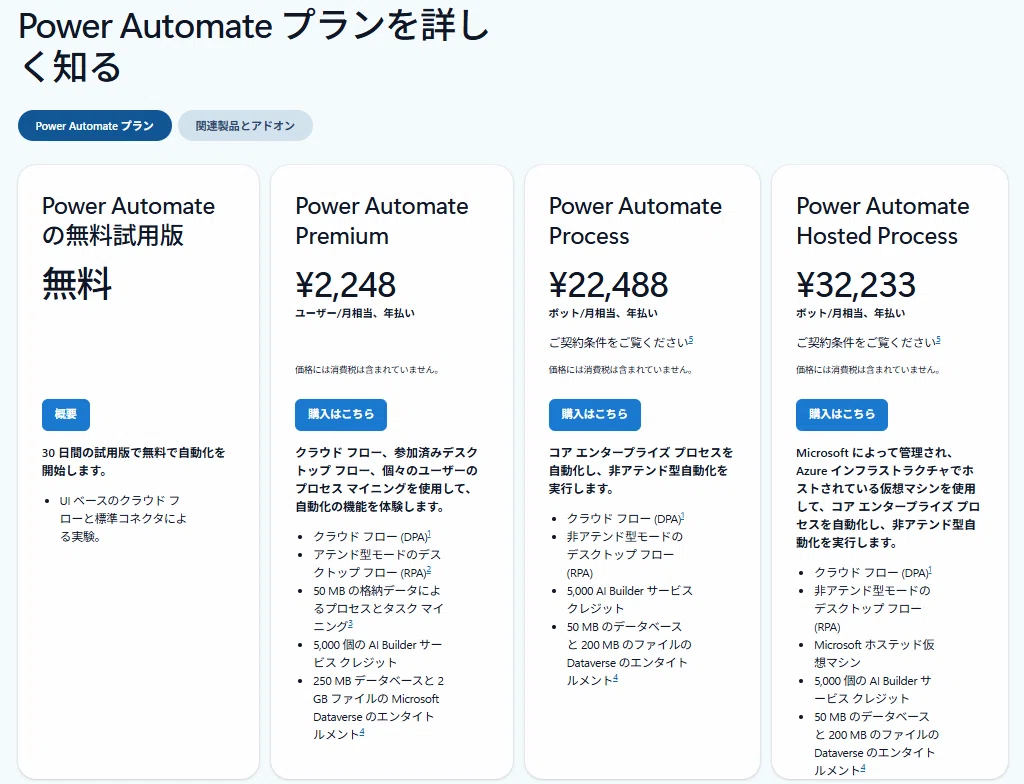Click 購入はこちら under Power Automate Premium
Image resolution: width=1024 pixels, height=784 pixels.
pos(341,414)
